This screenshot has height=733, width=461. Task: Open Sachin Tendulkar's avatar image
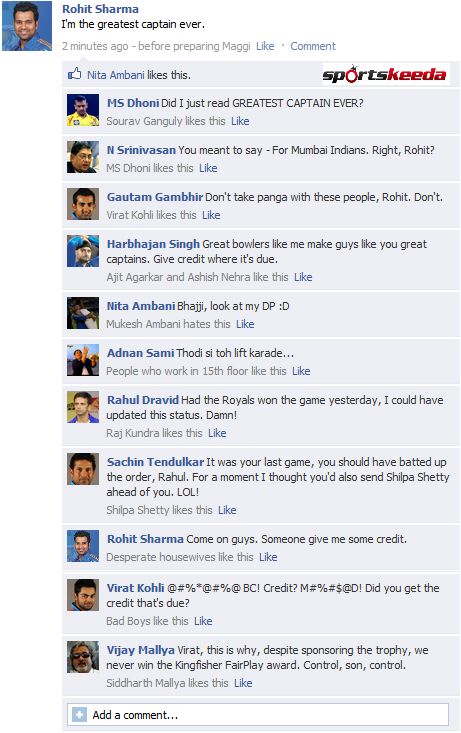point(83,468)
